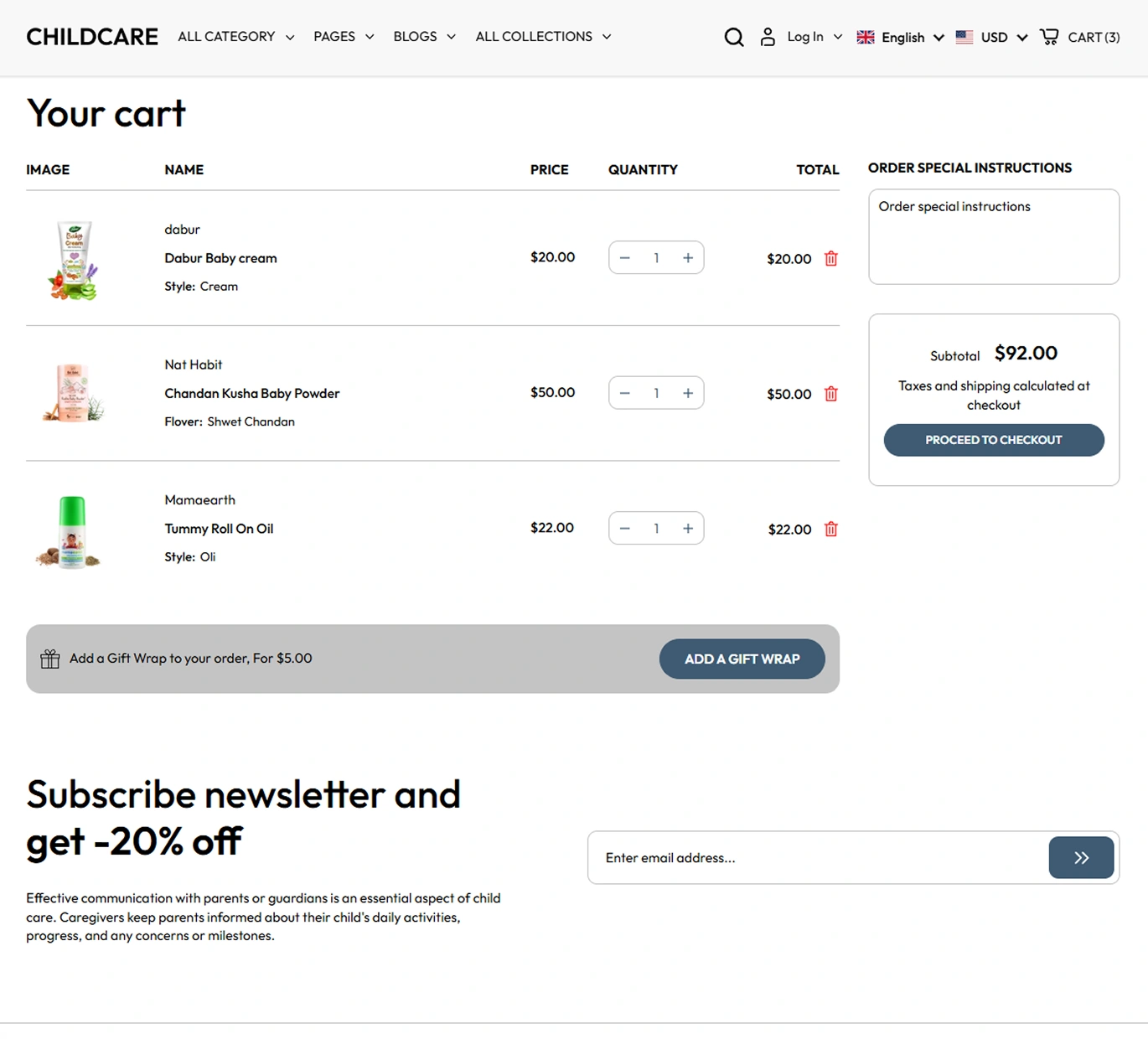Viewport: 1148px width, 1039px height.
Task: Open CART (3) link
Action: [1094, 38]
